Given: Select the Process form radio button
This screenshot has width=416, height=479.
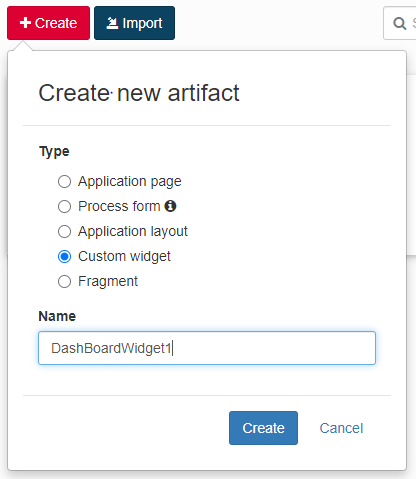Looking at the screenshot, I should [x=64, y=206].
